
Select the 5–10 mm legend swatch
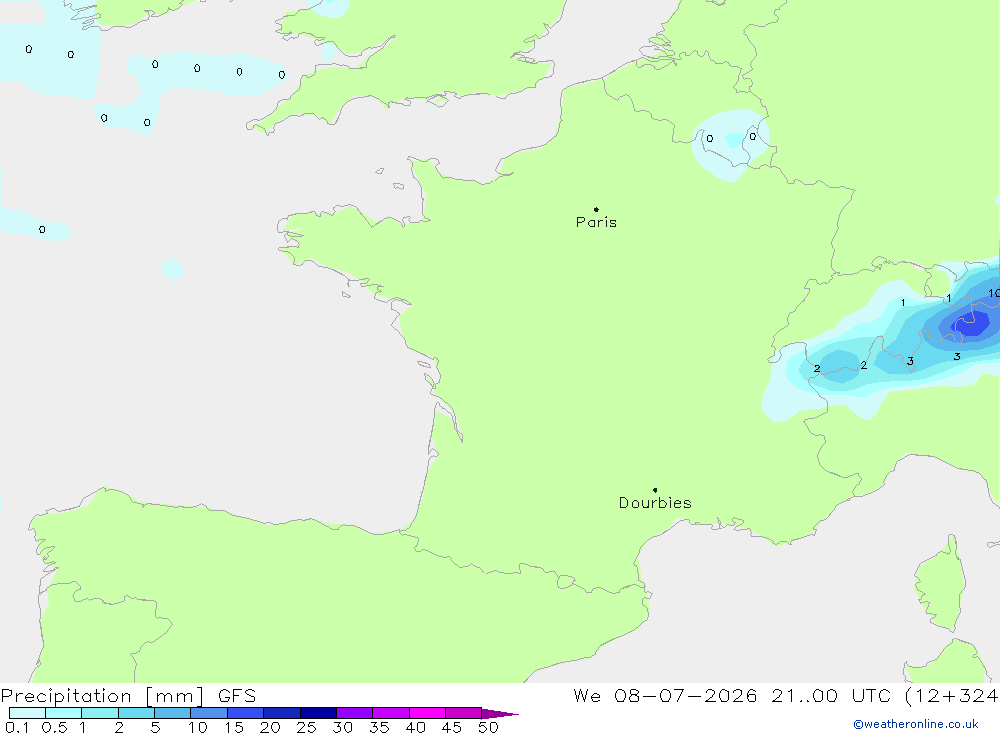[x=172, y=713]
